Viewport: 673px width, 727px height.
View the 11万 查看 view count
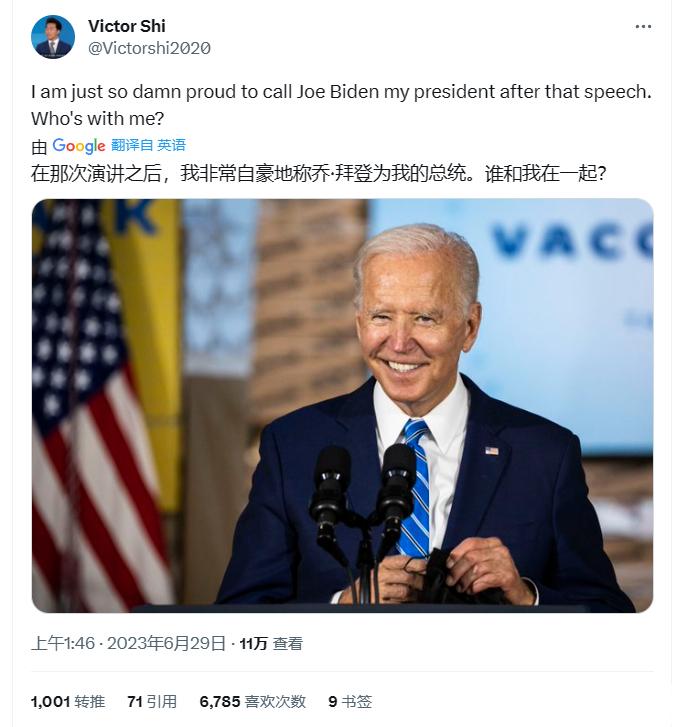click(271, 644)
